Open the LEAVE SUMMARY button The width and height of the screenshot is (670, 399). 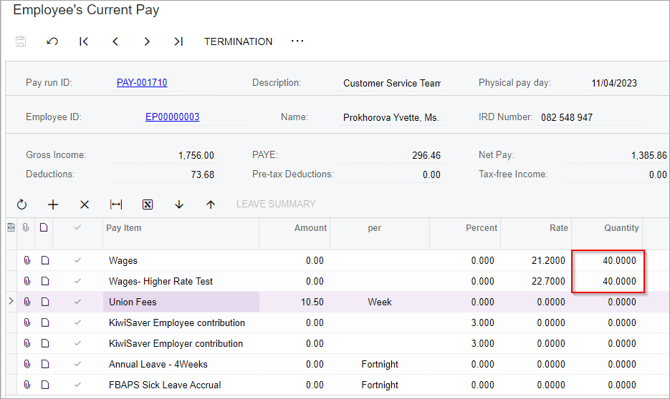276,204
